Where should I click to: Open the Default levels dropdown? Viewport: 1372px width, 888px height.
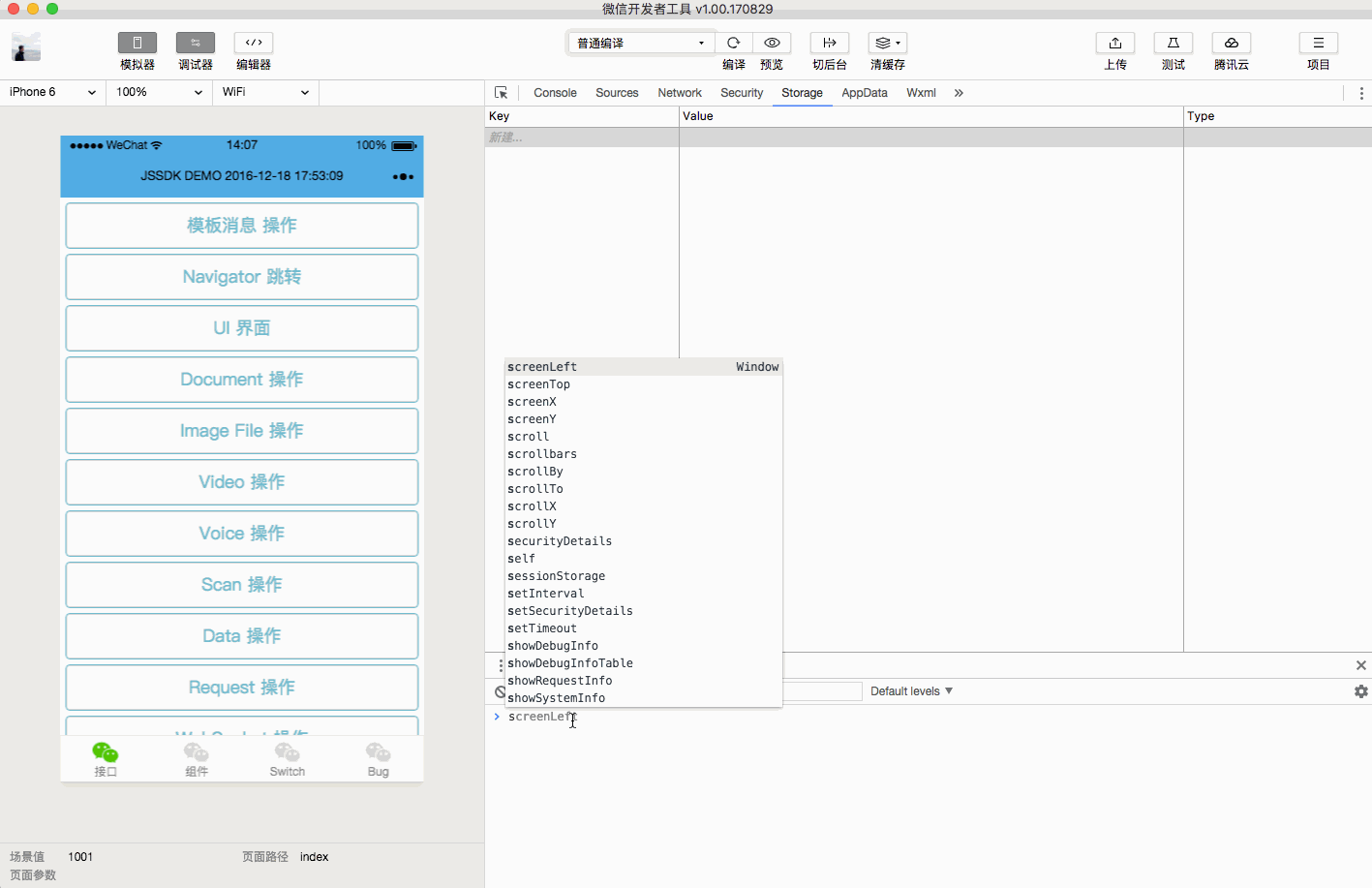pyautogui.click(x=911, y=691)
